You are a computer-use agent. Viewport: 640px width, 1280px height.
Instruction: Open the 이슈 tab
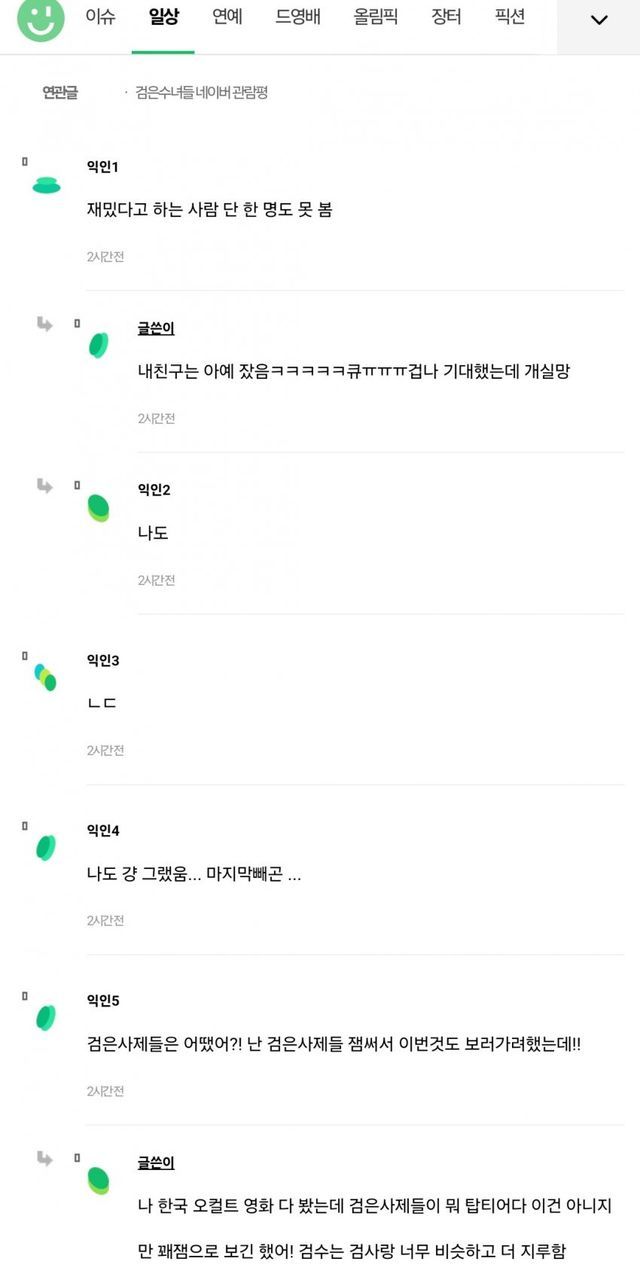tap(100, 17)
